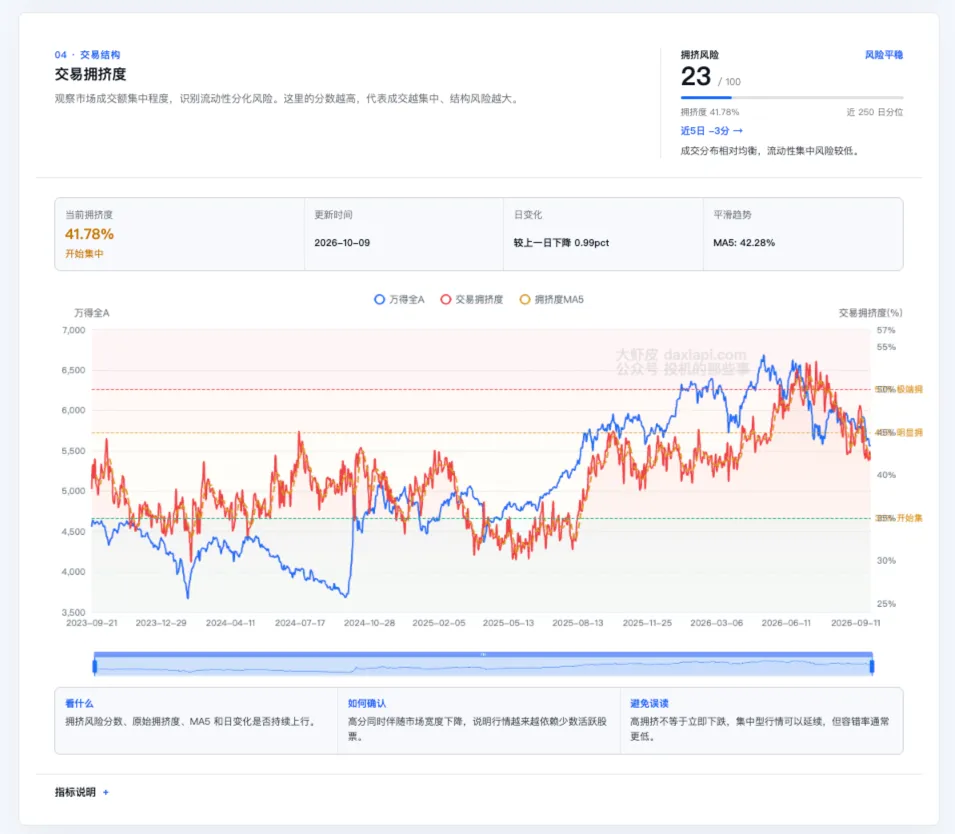Click the 风险平稳 status label

(x=884, y=55)
